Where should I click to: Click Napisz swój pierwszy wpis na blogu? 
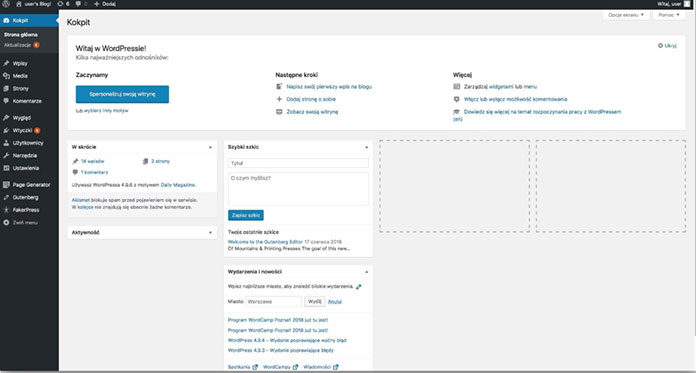(x=329, y=87)
